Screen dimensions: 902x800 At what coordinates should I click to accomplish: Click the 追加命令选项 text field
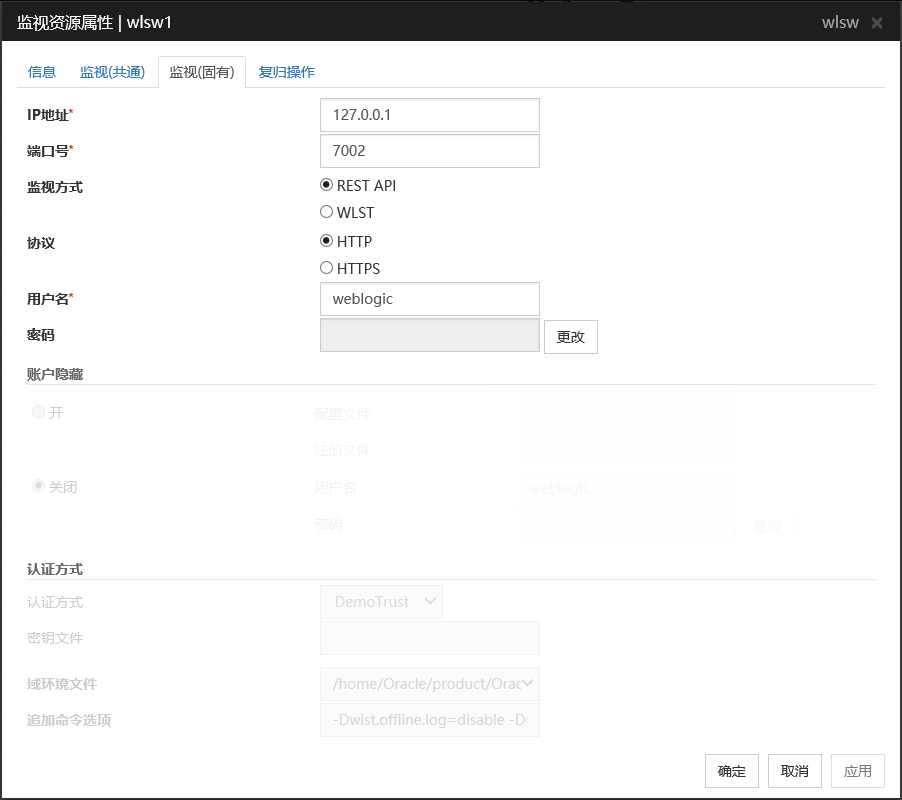[429, 720]
